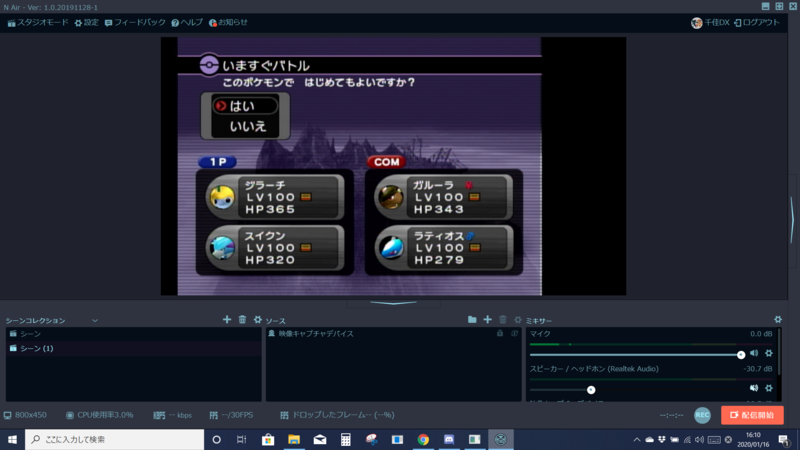This screenshot has height=450, width=800.
Task: Expand the right side panel handle
Action: click(792, 219)
